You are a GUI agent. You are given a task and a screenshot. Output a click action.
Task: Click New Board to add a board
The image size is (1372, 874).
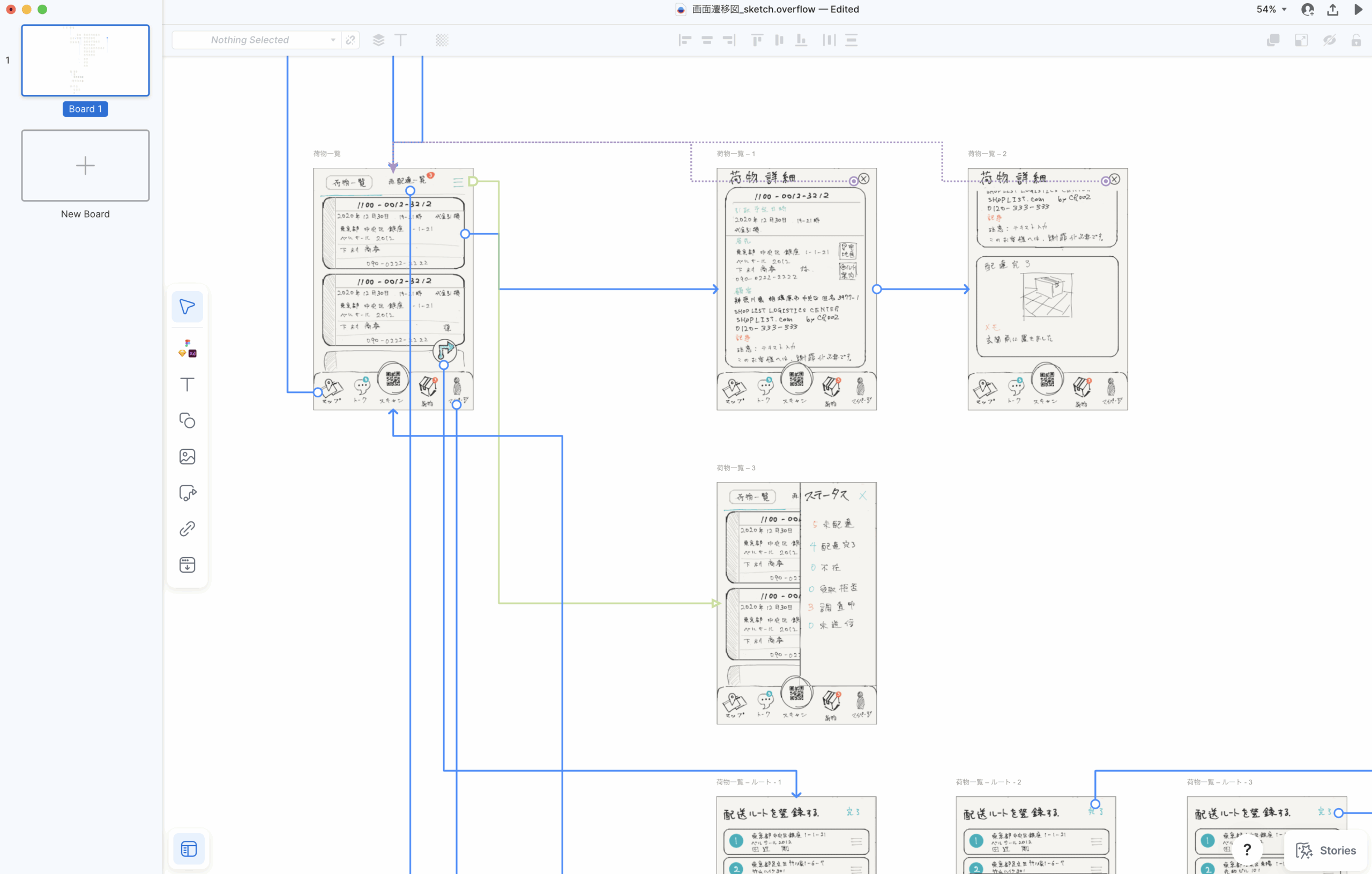pos(85,165)
